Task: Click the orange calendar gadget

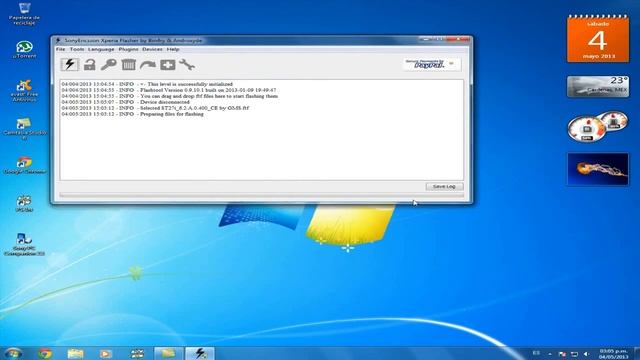Action: point(598,38)
